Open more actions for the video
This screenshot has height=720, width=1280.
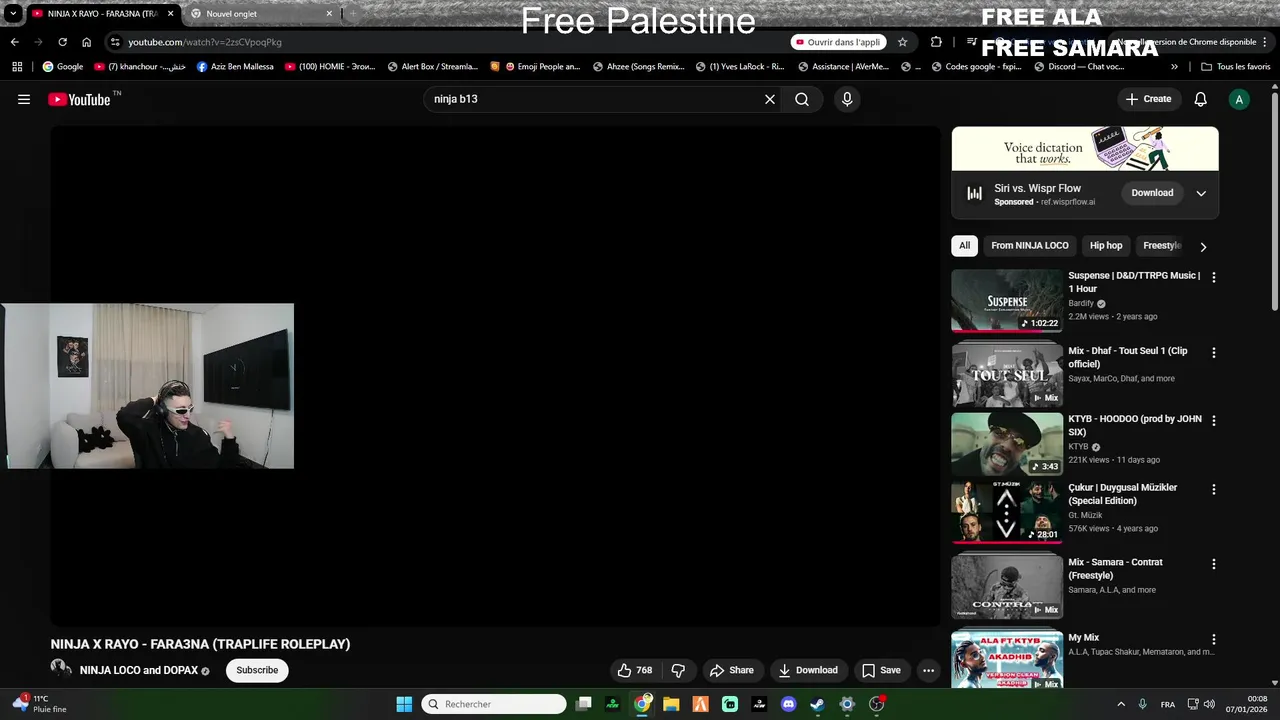coord(928,670)
